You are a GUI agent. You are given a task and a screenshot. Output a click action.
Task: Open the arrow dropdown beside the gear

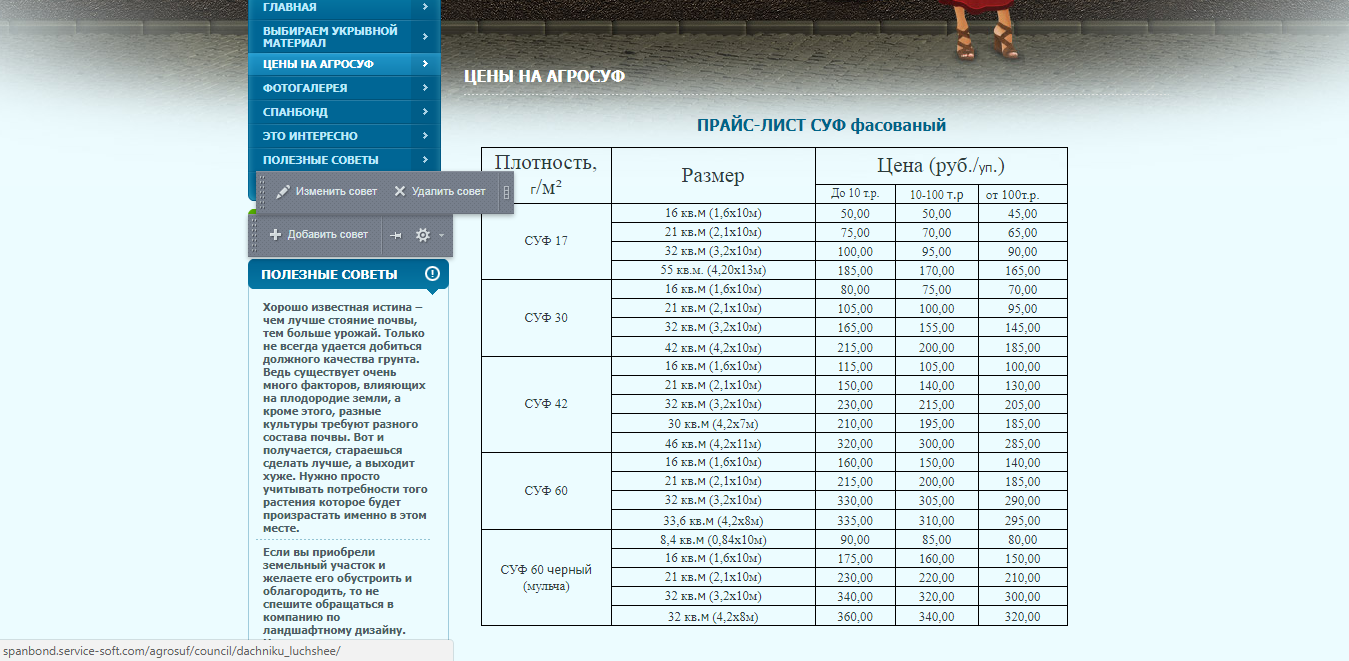[441, 236]
